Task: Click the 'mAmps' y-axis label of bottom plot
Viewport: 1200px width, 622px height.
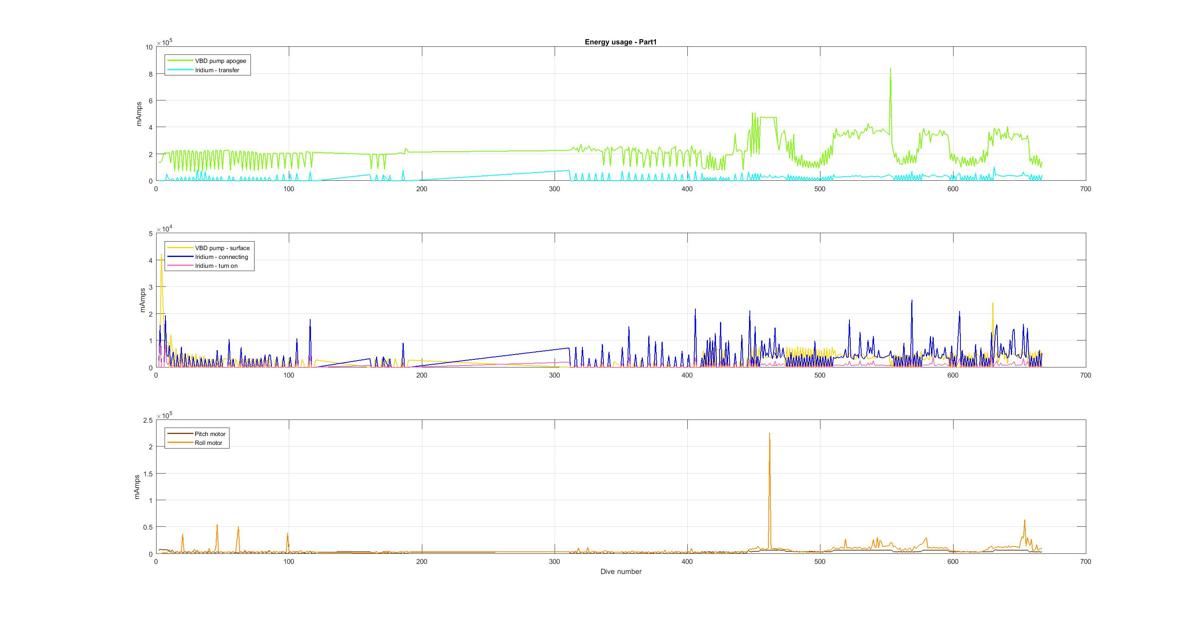Action: [x=139, y=487]
